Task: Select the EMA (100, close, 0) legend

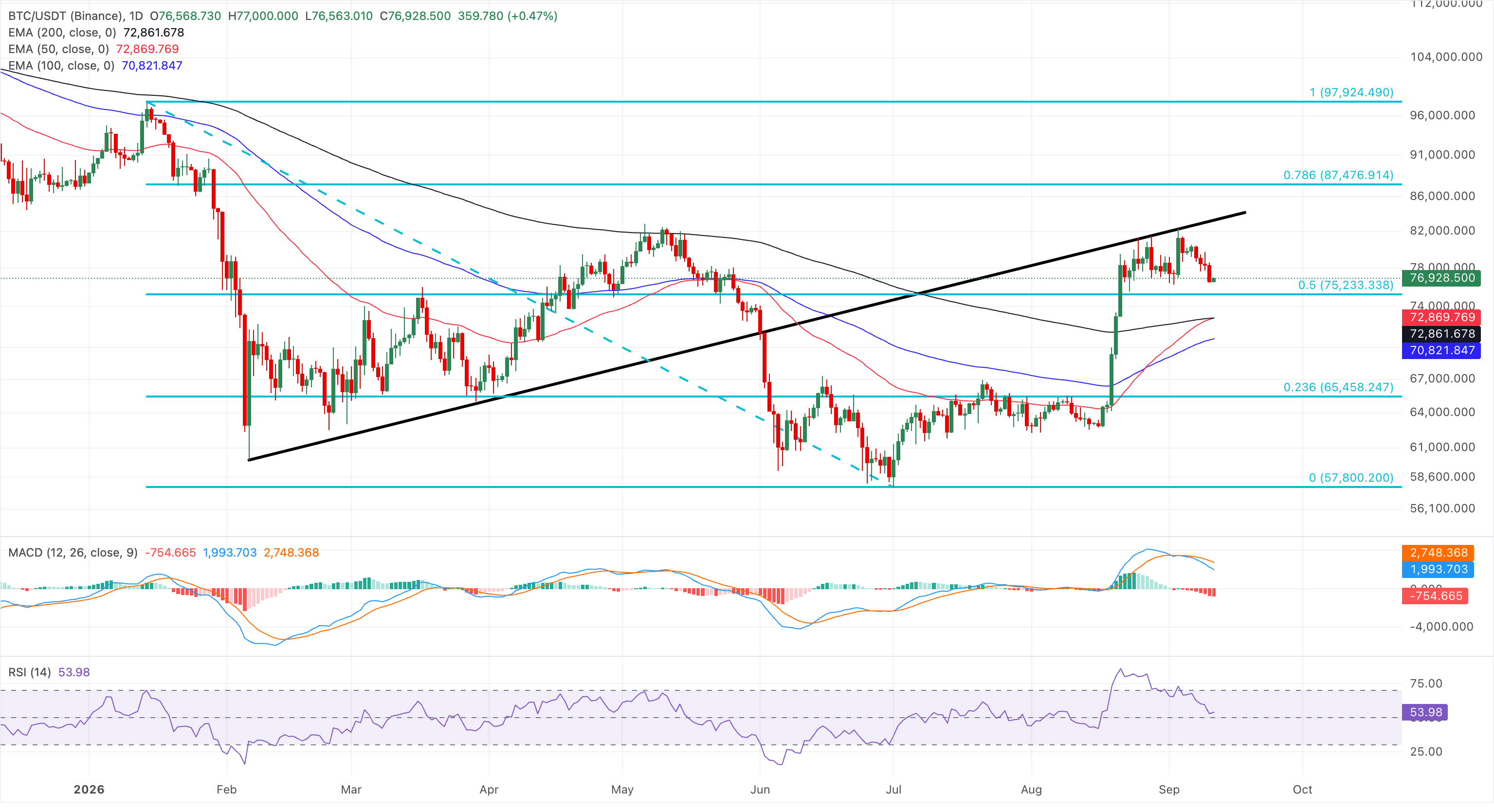Action: pos(61,66)
